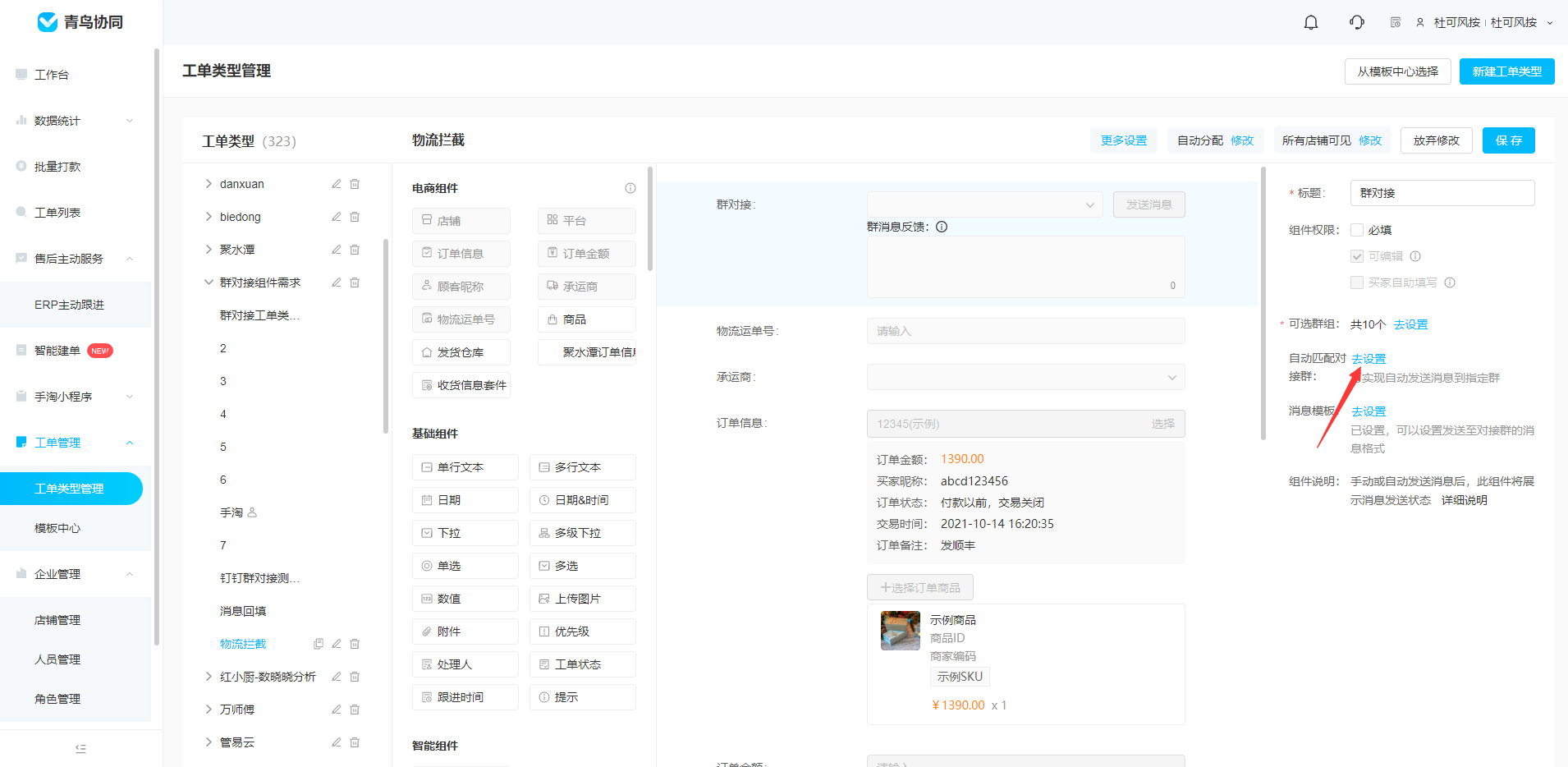
Task: Click 从模板中心选择 button
Action: tap(1398, 71)
